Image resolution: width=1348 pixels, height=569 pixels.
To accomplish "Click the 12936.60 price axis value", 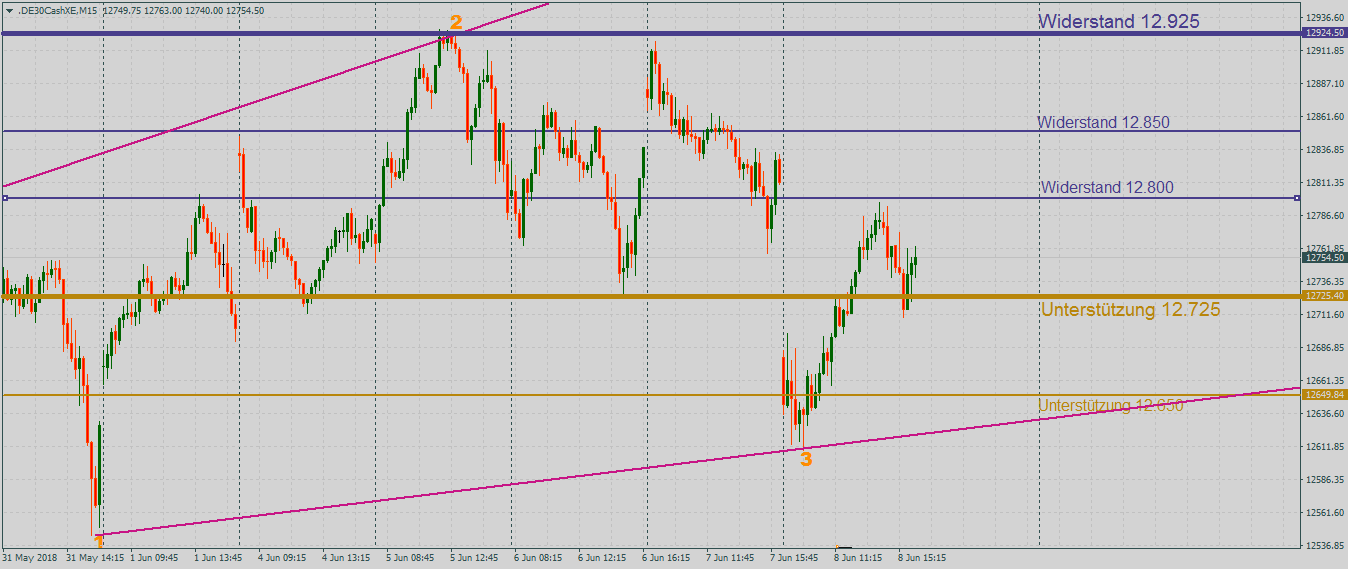I will 1323,18.
